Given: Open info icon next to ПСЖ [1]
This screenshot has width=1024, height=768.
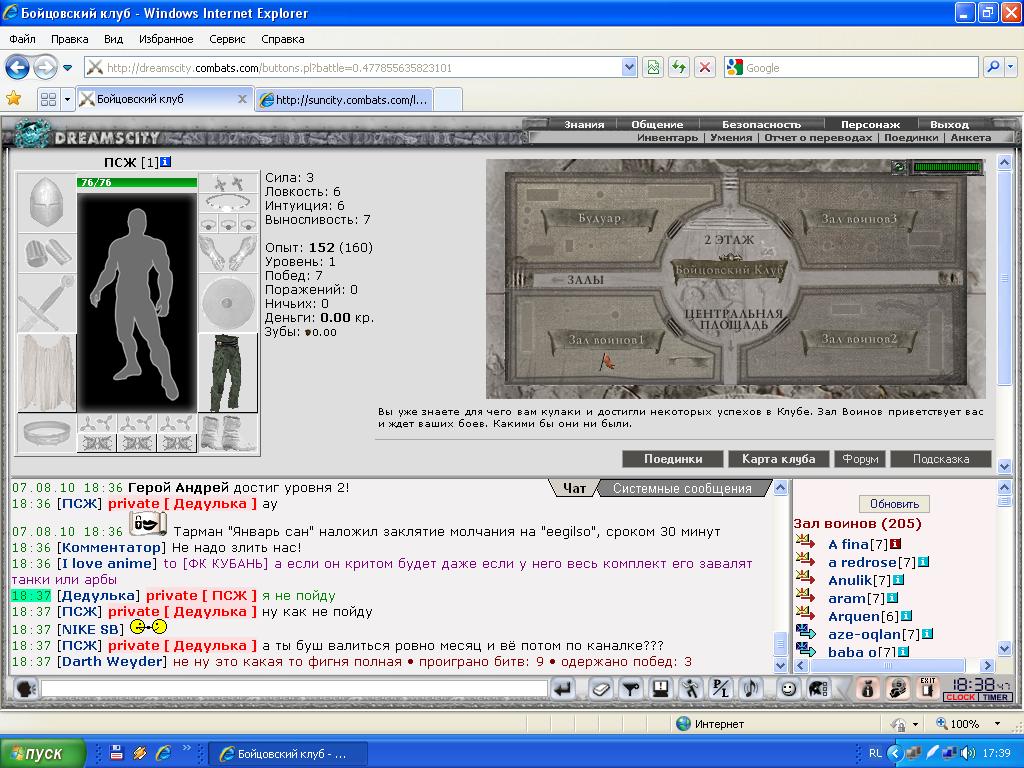Looking at the screenshot, I should tap(166, 161).
